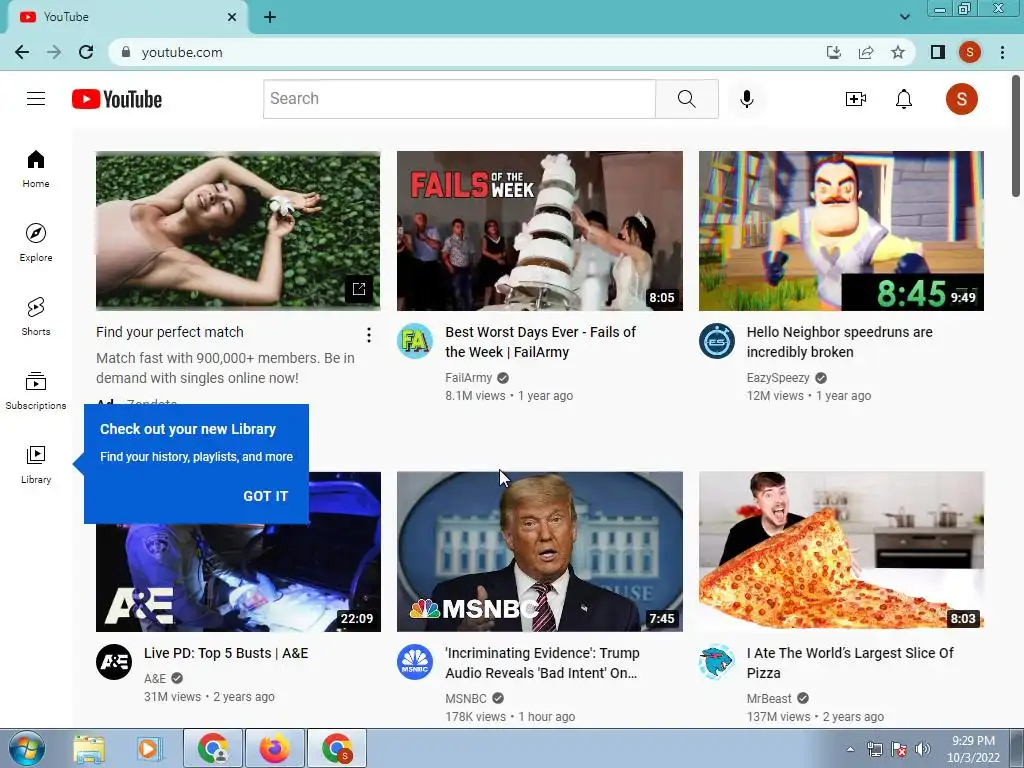
Task: Expand the tab search chevron
Action: (x=904, y=17)
